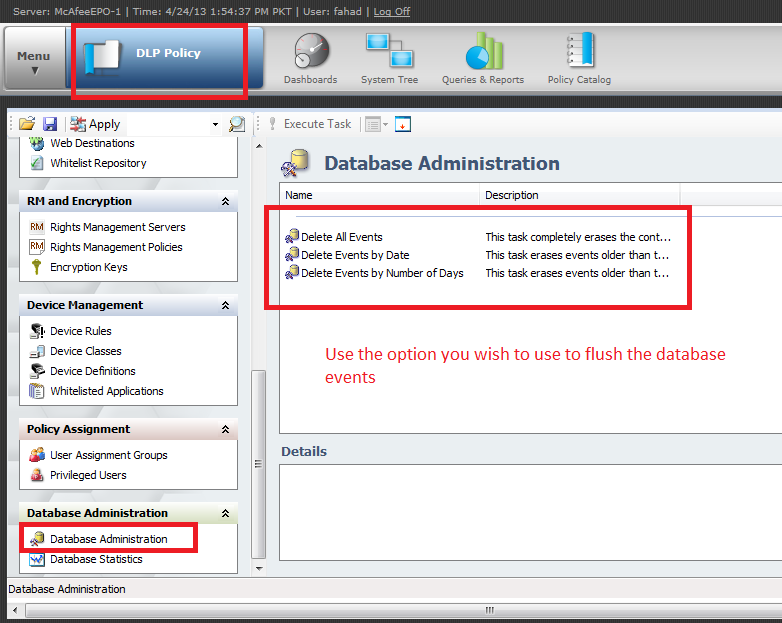Click the DLP Policy flag icon
The image size is (782, 623).
point(102,58)
